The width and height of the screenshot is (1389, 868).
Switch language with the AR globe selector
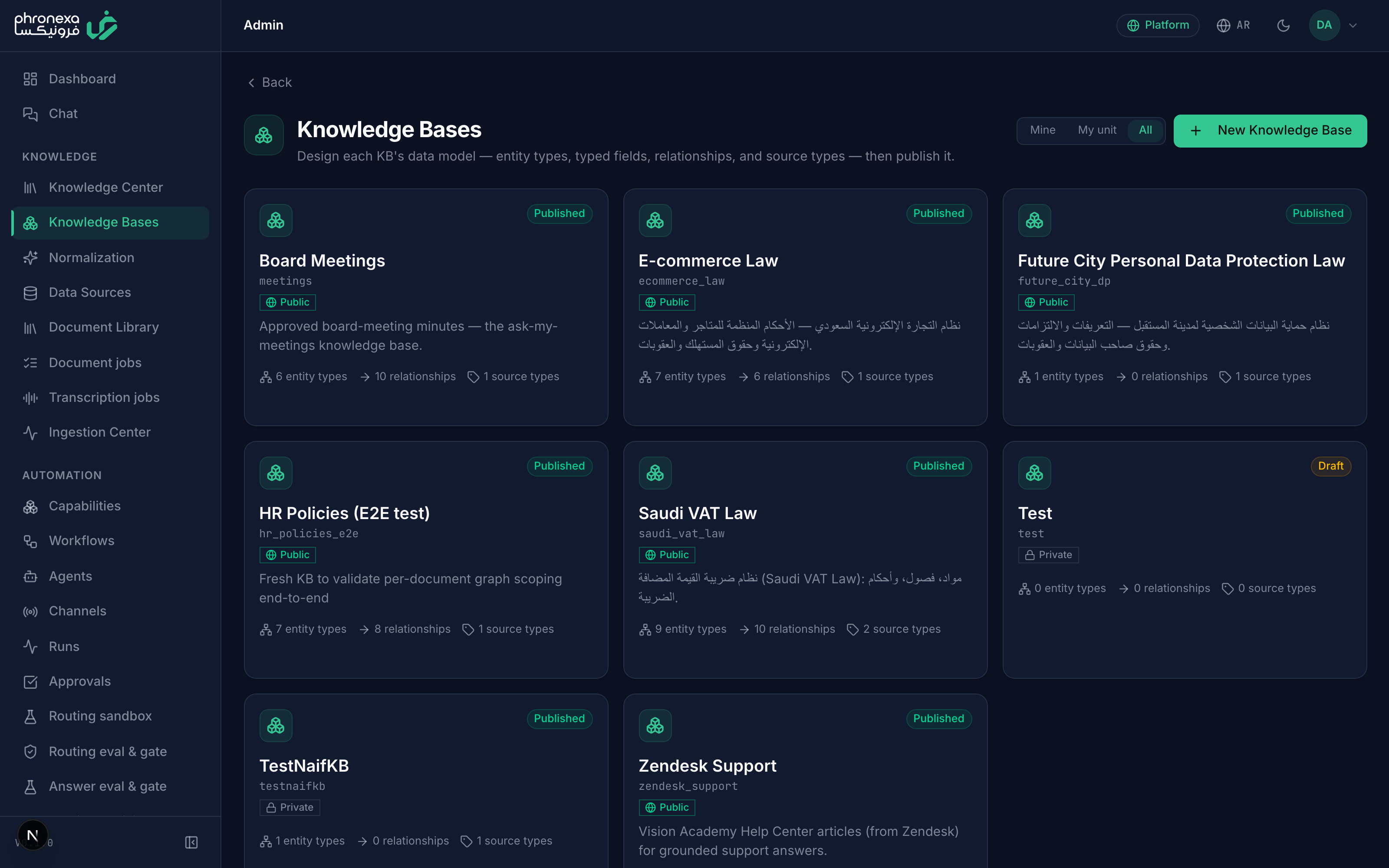1233,25
